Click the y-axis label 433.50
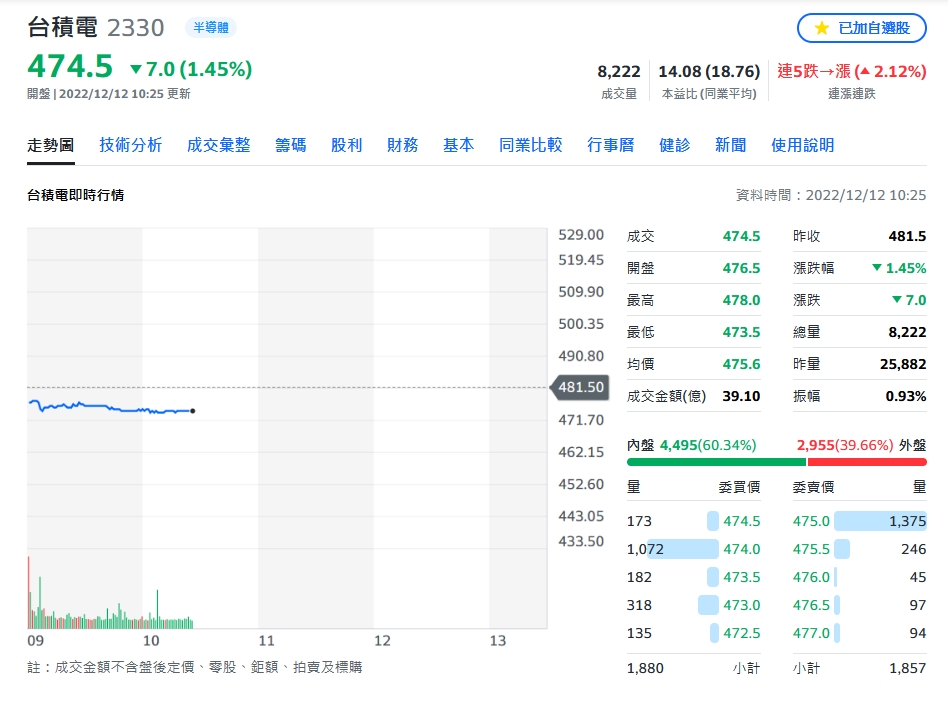The width and height of the screenshot is (948, 701). (581, 541)
